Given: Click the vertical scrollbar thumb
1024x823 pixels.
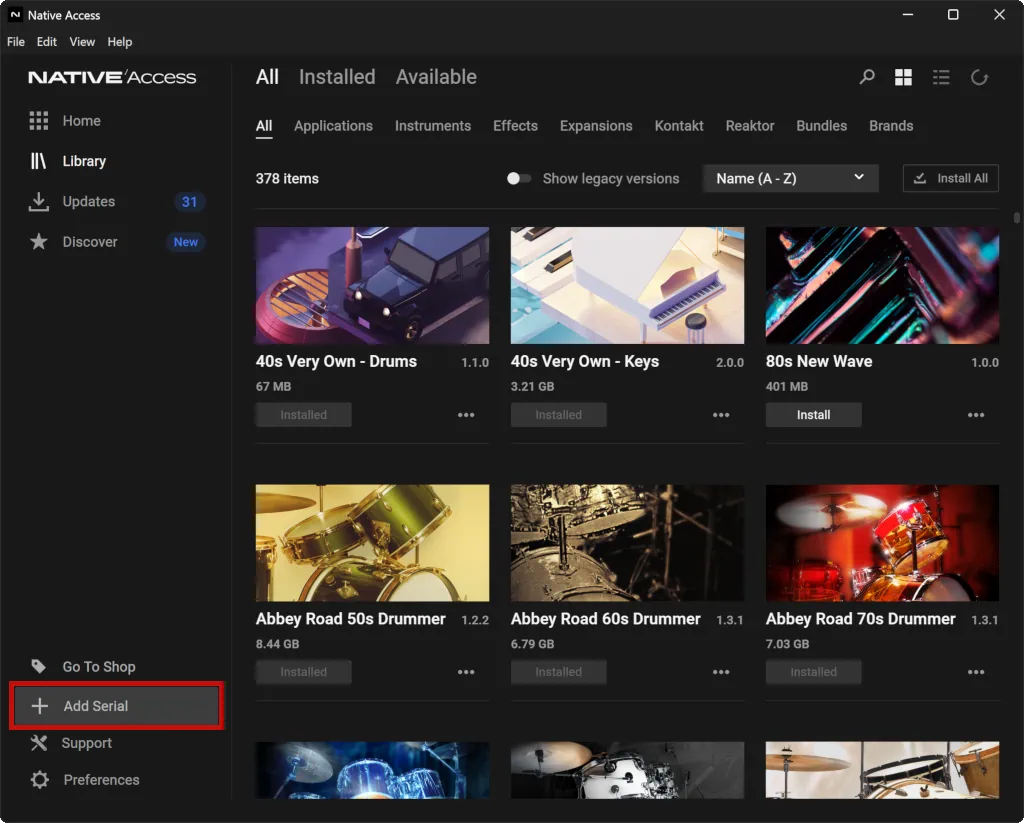Looking at the screenshot, I should click(x=1017, y=218).
